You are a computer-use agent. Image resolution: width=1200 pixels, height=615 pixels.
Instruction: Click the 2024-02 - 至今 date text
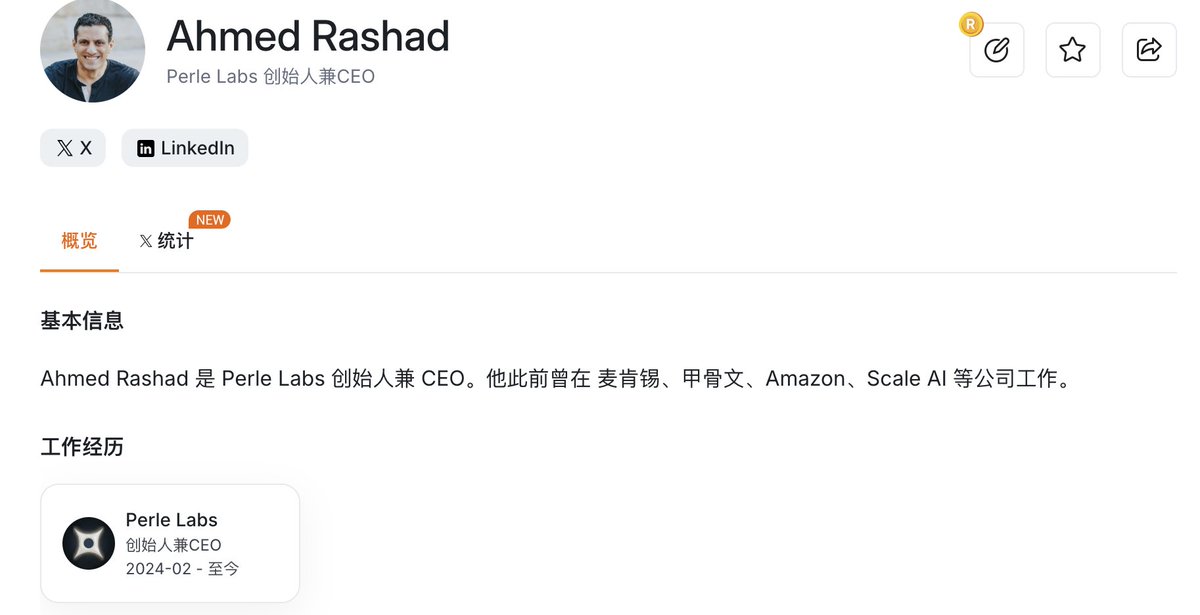tap(182, 569)
